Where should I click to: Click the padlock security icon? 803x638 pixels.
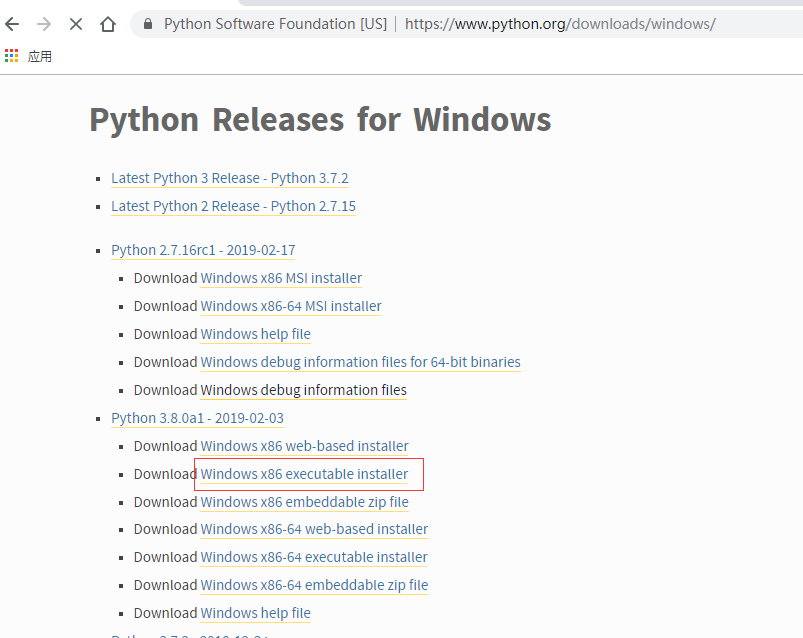(148, 24)
